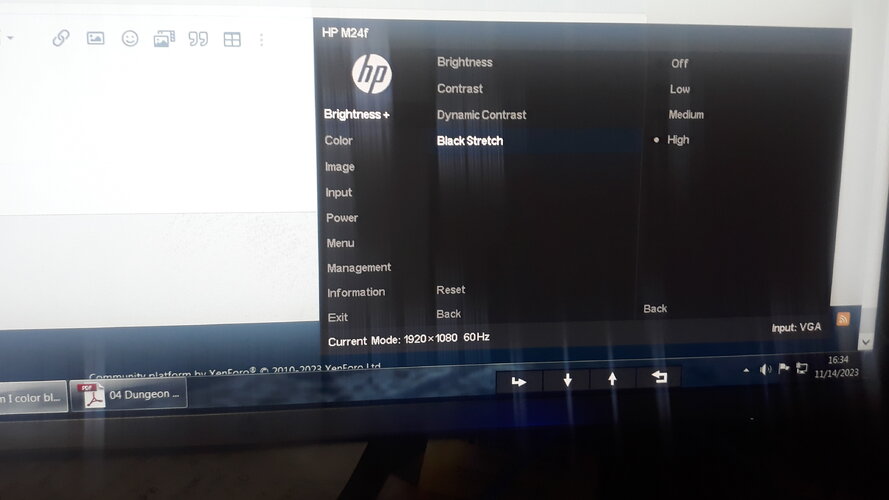Insert a table using the table icon
Screen dimensions: 889x500
(x=232, y=39)
